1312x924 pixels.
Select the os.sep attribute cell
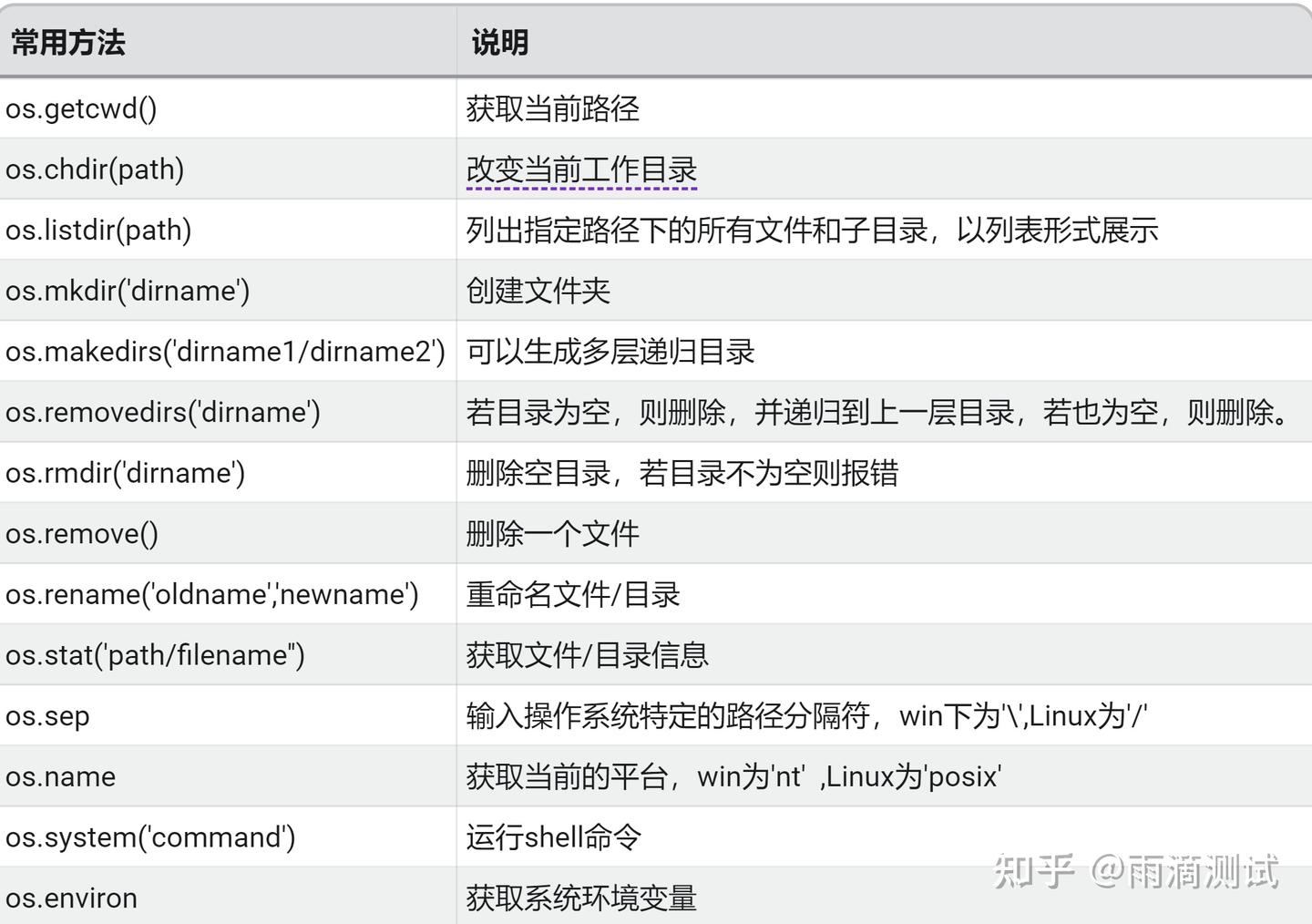point(48,715)
